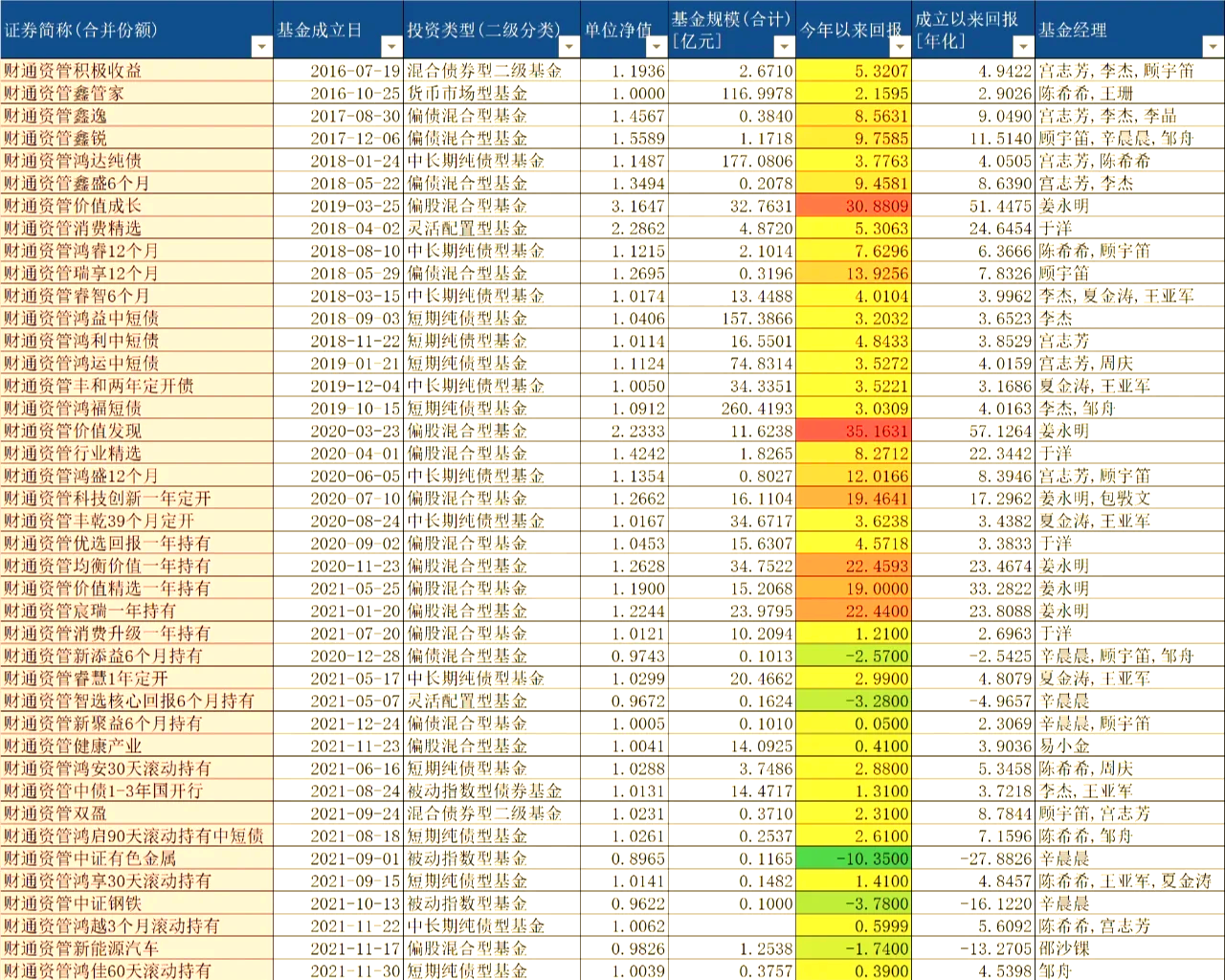Image resolution: width=1225 pixels, height=980 pixels.
Task: Click the fund manager cell 易小金
Action: click(x=1129, y=746)
